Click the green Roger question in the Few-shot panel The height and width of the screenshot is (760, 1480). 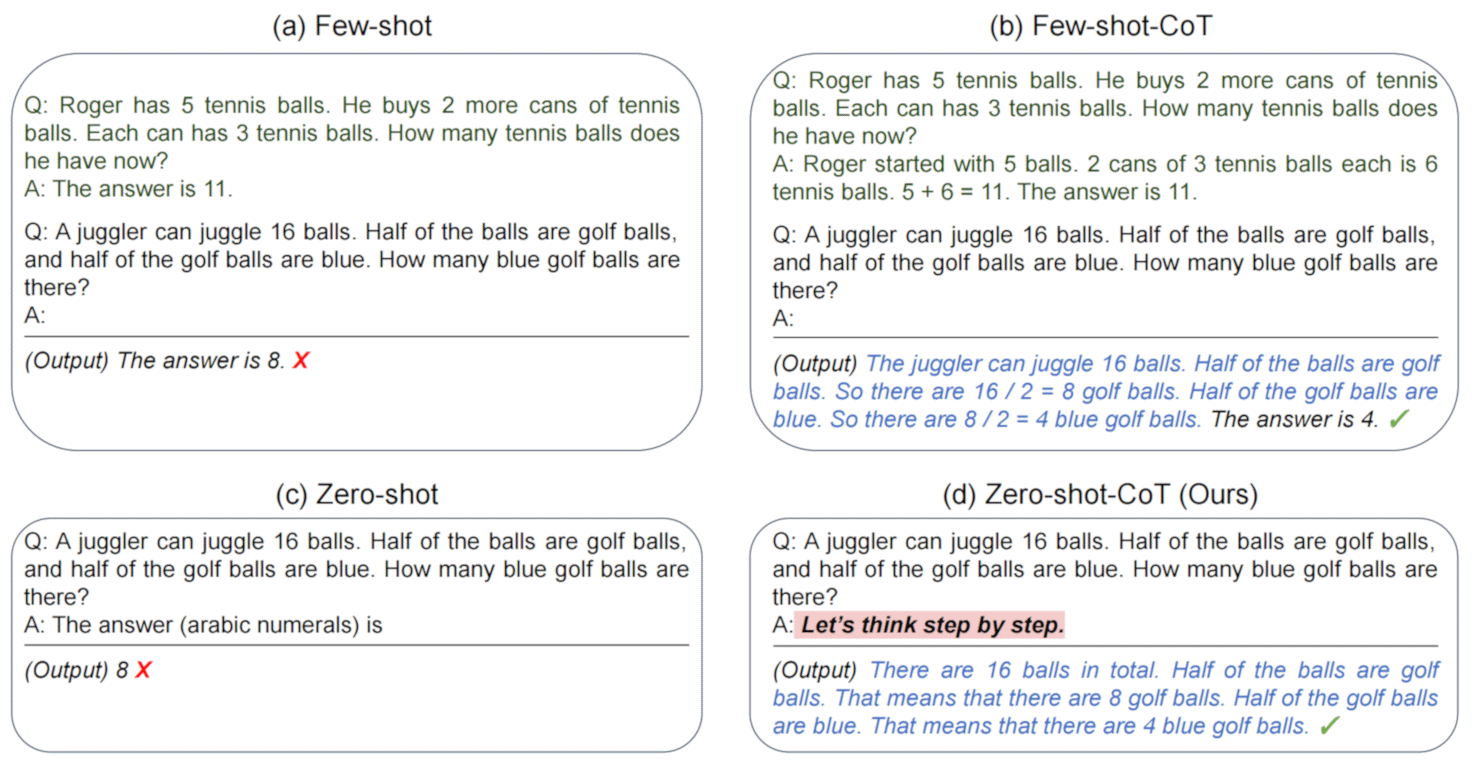click(x=351, y=133)
